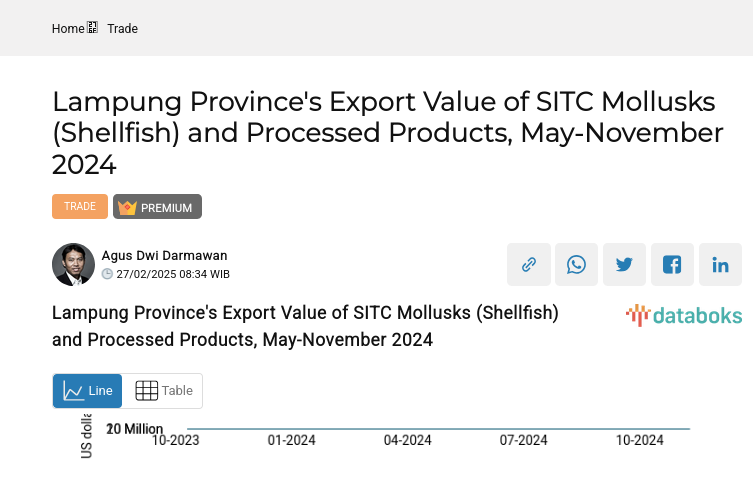Switch to the Line chart view
753x498 pixels.
click(x=88, y=391)
